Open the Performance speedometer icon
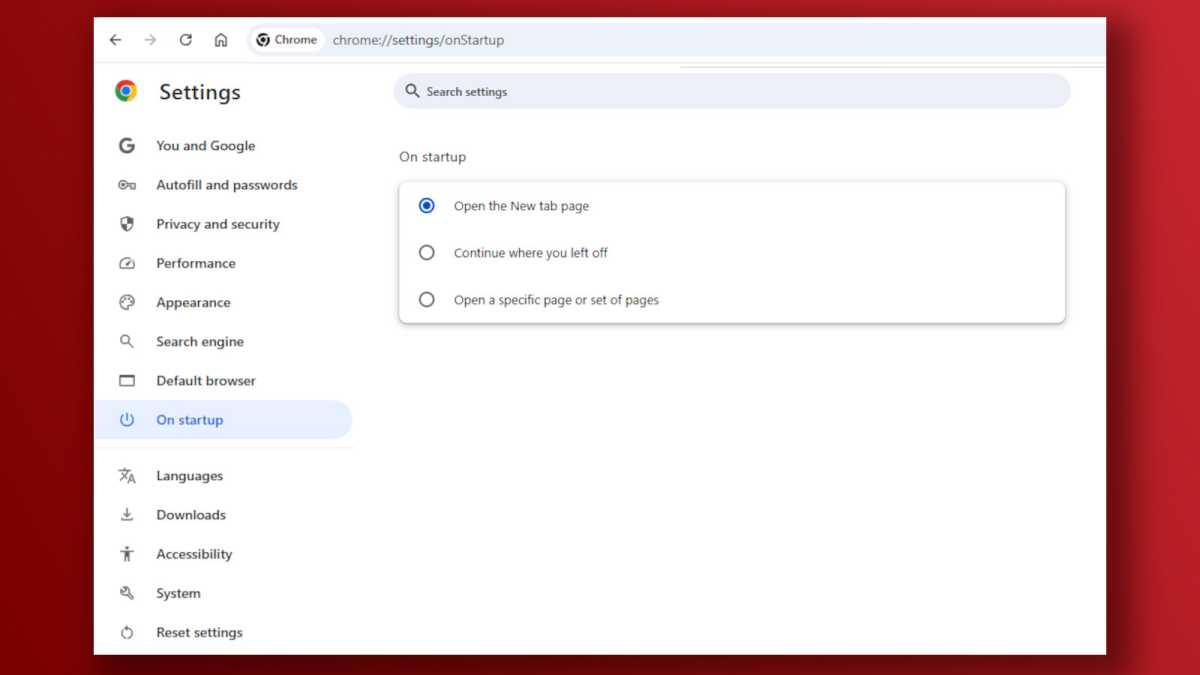1200x675 pixels. (127, 263)
